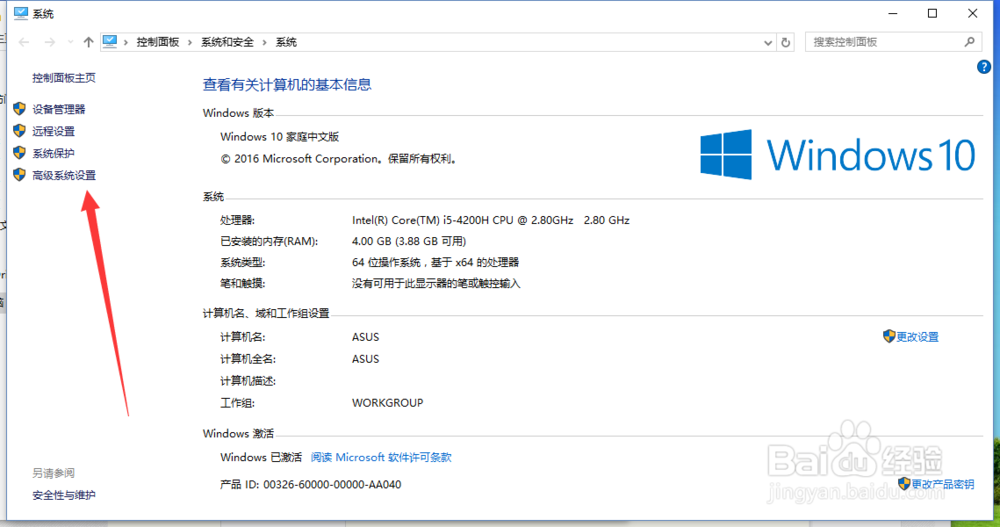Open recent locations dropdown arrow
Image resolution: width=1000 pixels, height=527 pixels.
click(70, 42)
